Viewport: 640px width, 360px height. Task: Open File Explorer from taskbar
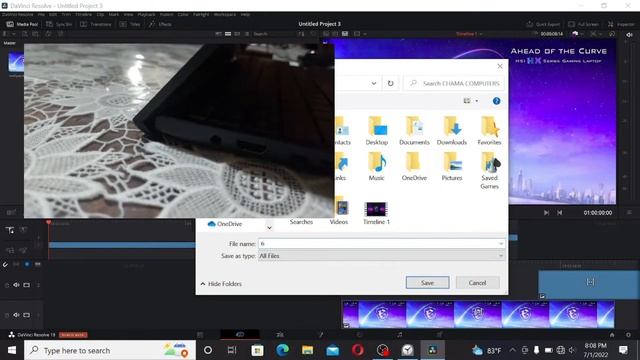tap(307, 350)
